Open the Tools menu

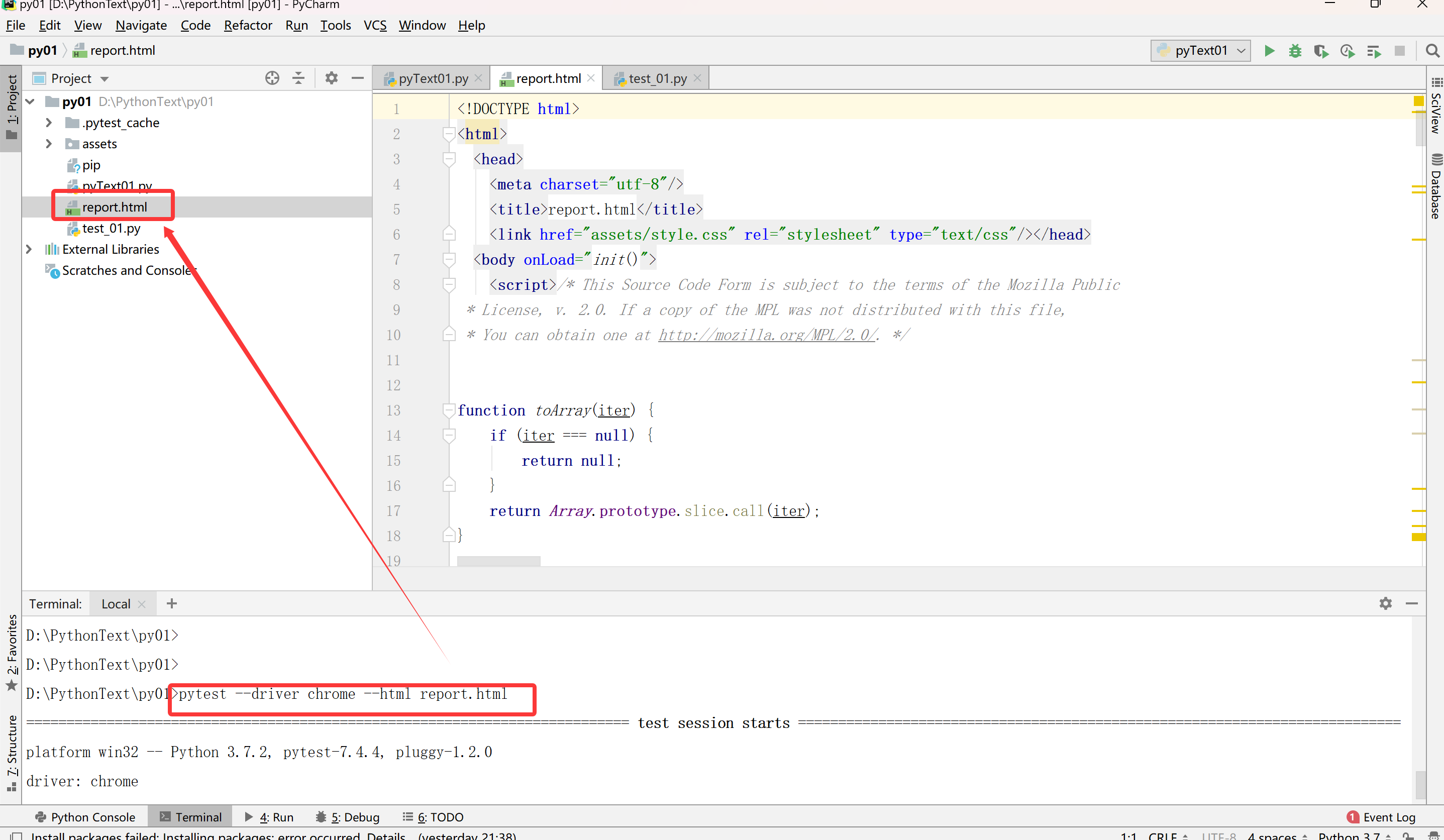click(335, 25)
